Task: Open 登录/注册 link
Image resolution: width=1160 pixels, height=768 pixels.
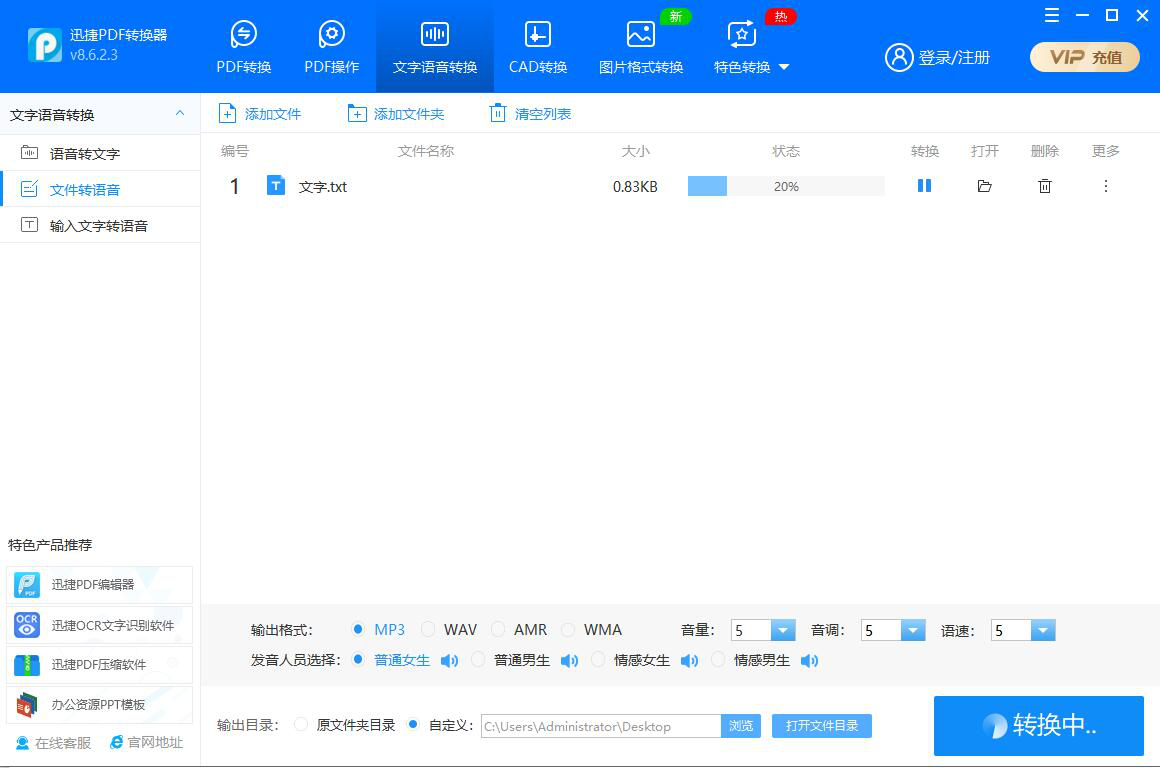Action: click(x=954, y=57)
